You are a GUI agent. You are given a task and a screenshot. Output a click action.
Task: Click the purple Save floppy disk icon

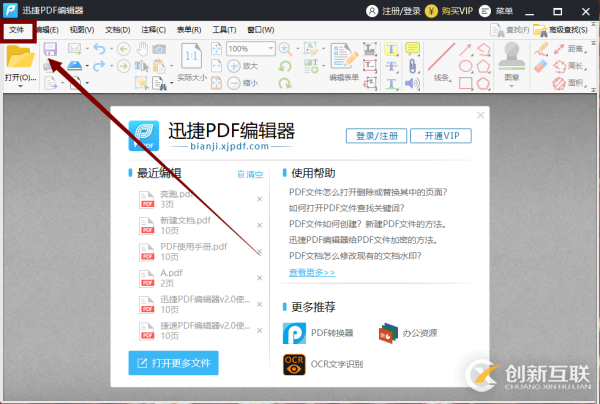coord(50,49)
